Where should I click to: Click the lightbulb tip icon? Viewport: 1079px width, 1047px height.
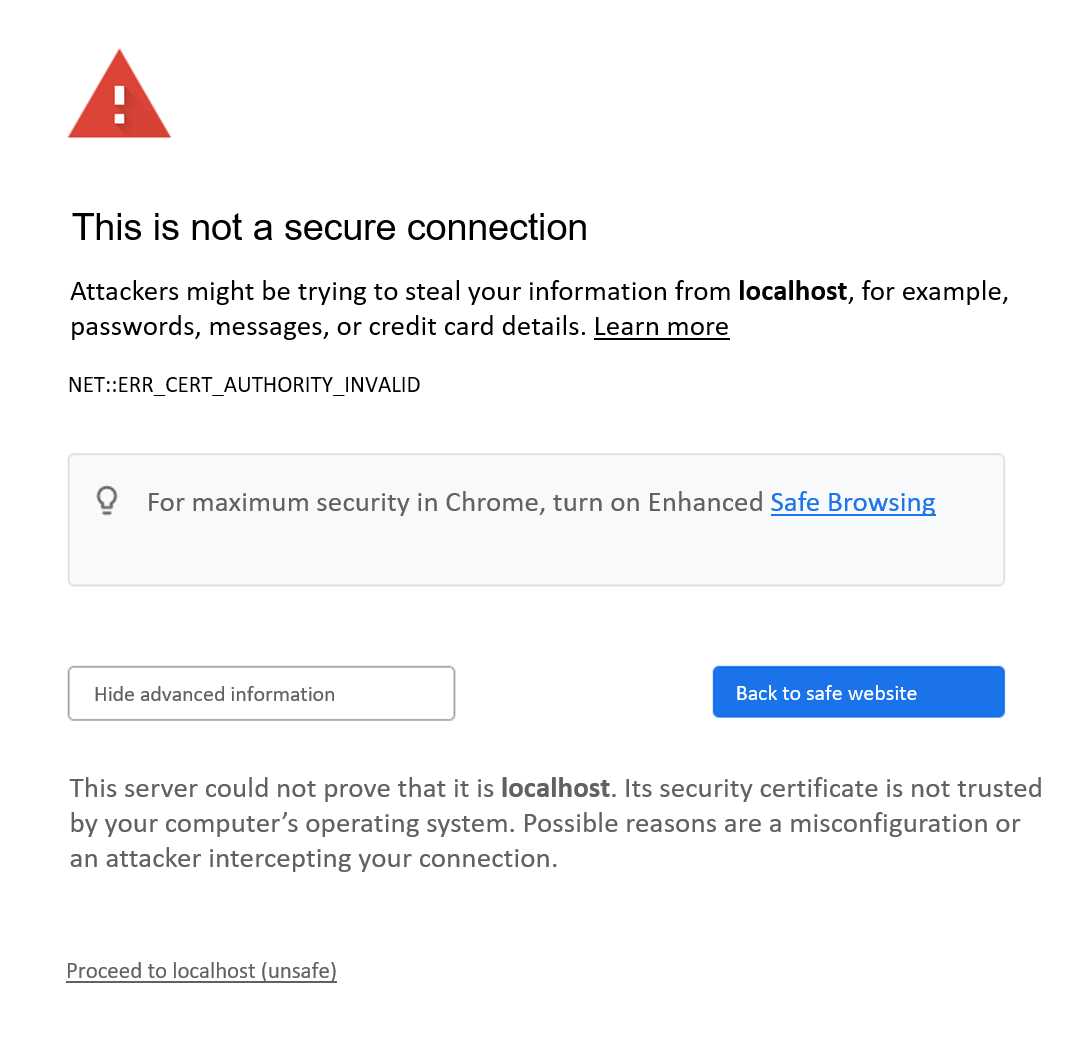(x=107, y=500)
